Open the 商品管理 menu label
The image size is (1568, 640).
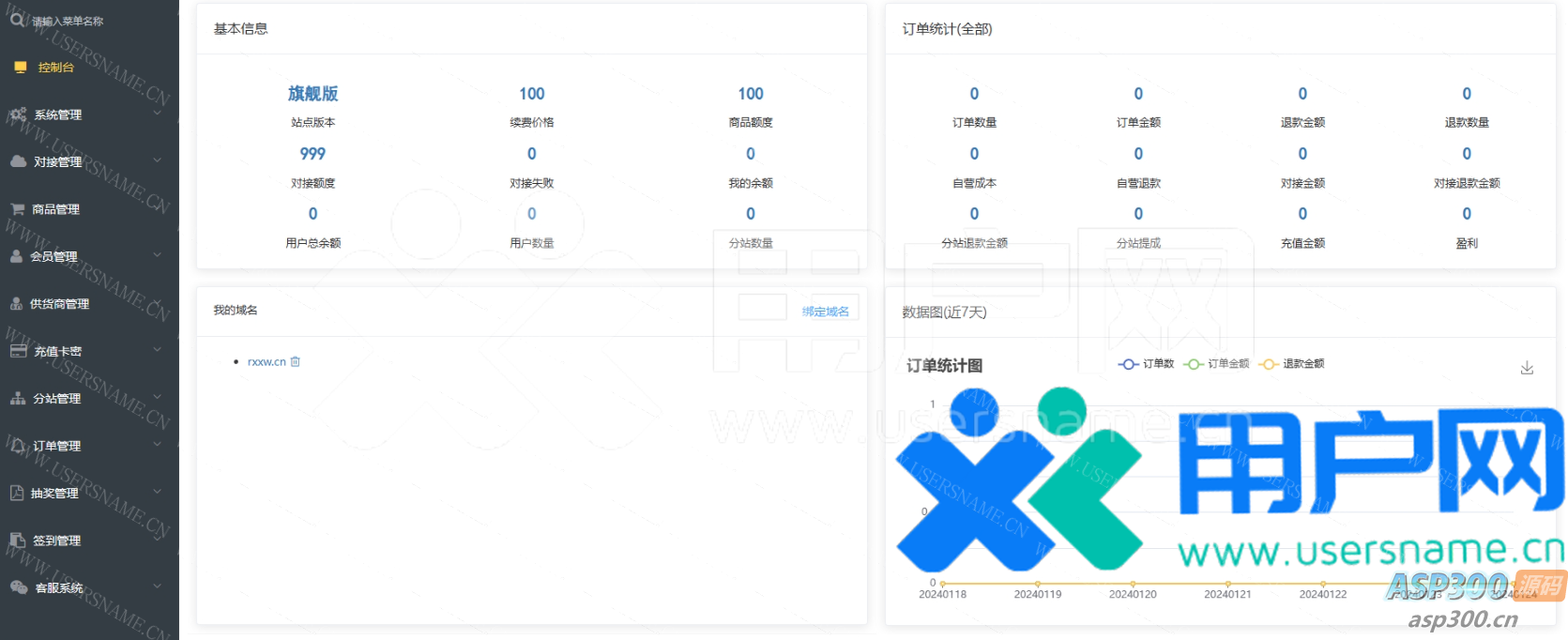(56, 209)
